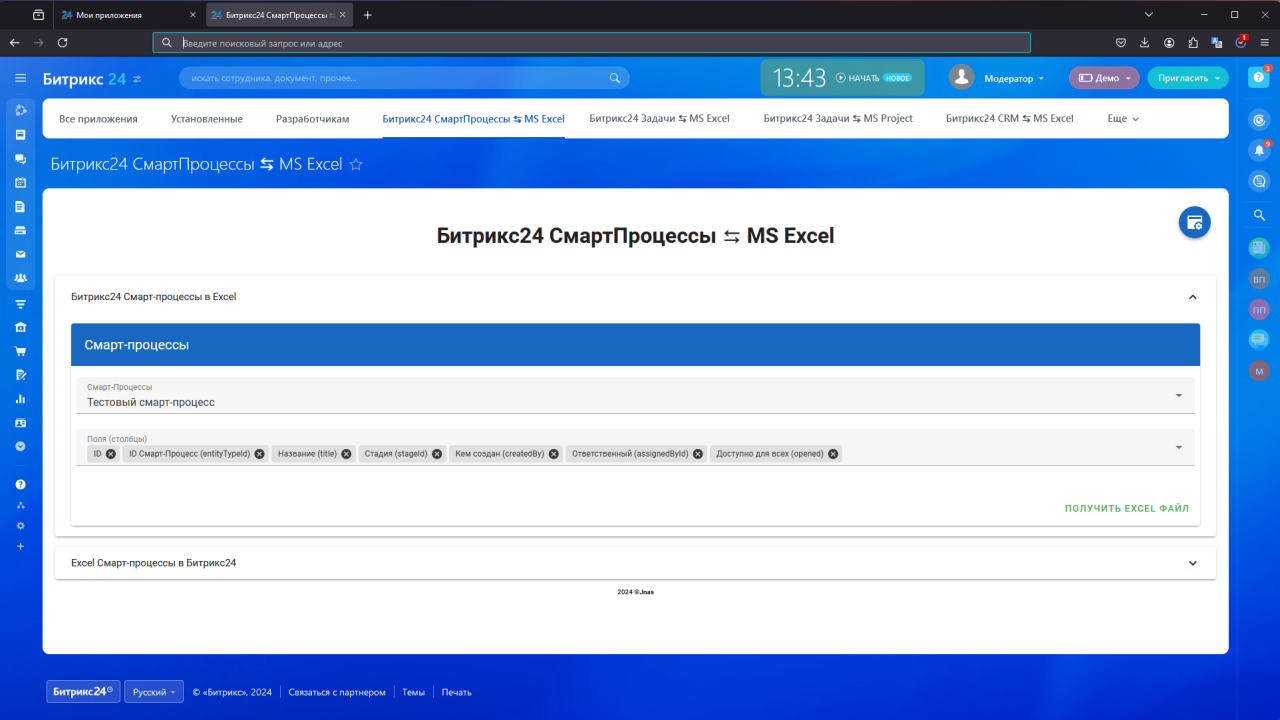Click the Печать footer link
The image size is (1280, 720).
[x=456, y=692]
